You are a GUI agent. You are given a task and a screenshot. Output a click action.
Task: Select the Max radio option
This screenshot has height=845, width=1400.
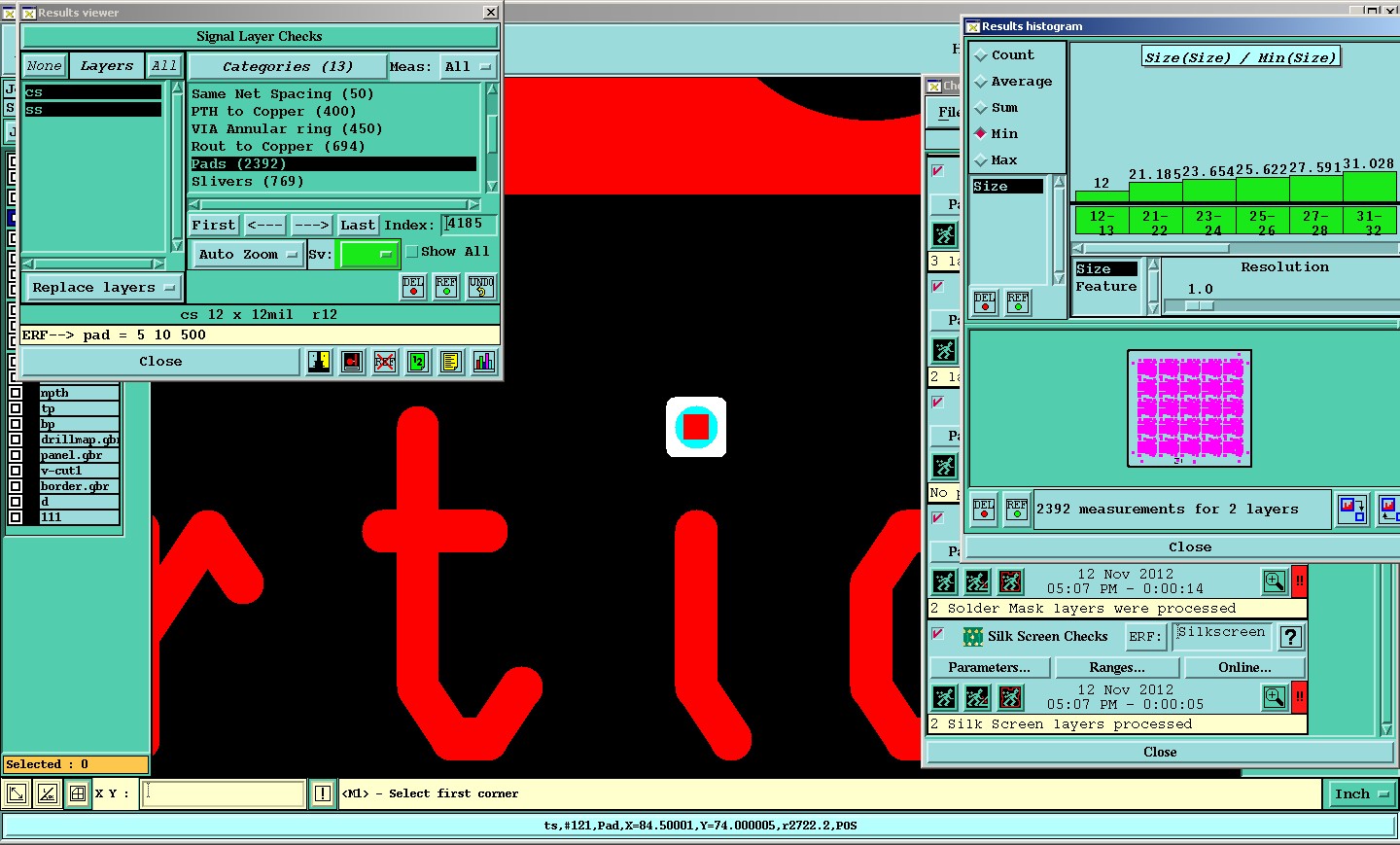coord(981,160)
